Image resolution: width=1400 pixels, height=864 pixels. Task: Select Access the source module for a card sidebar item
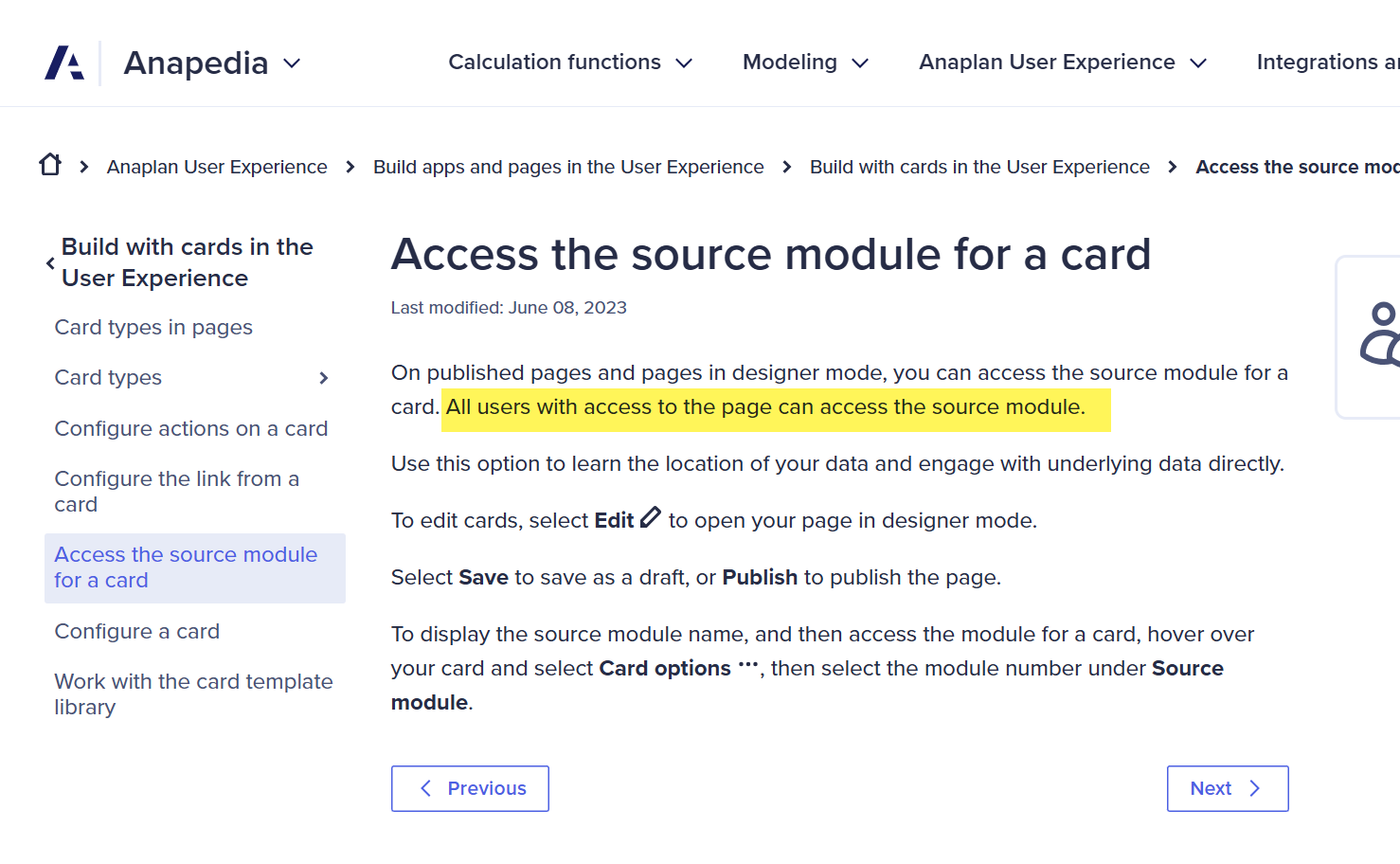pos(195,567)
